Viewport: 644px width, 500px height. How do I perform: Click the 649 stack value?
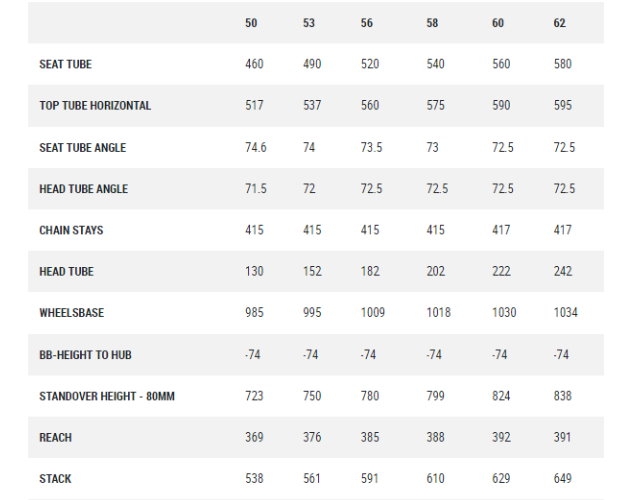[563, 480]
